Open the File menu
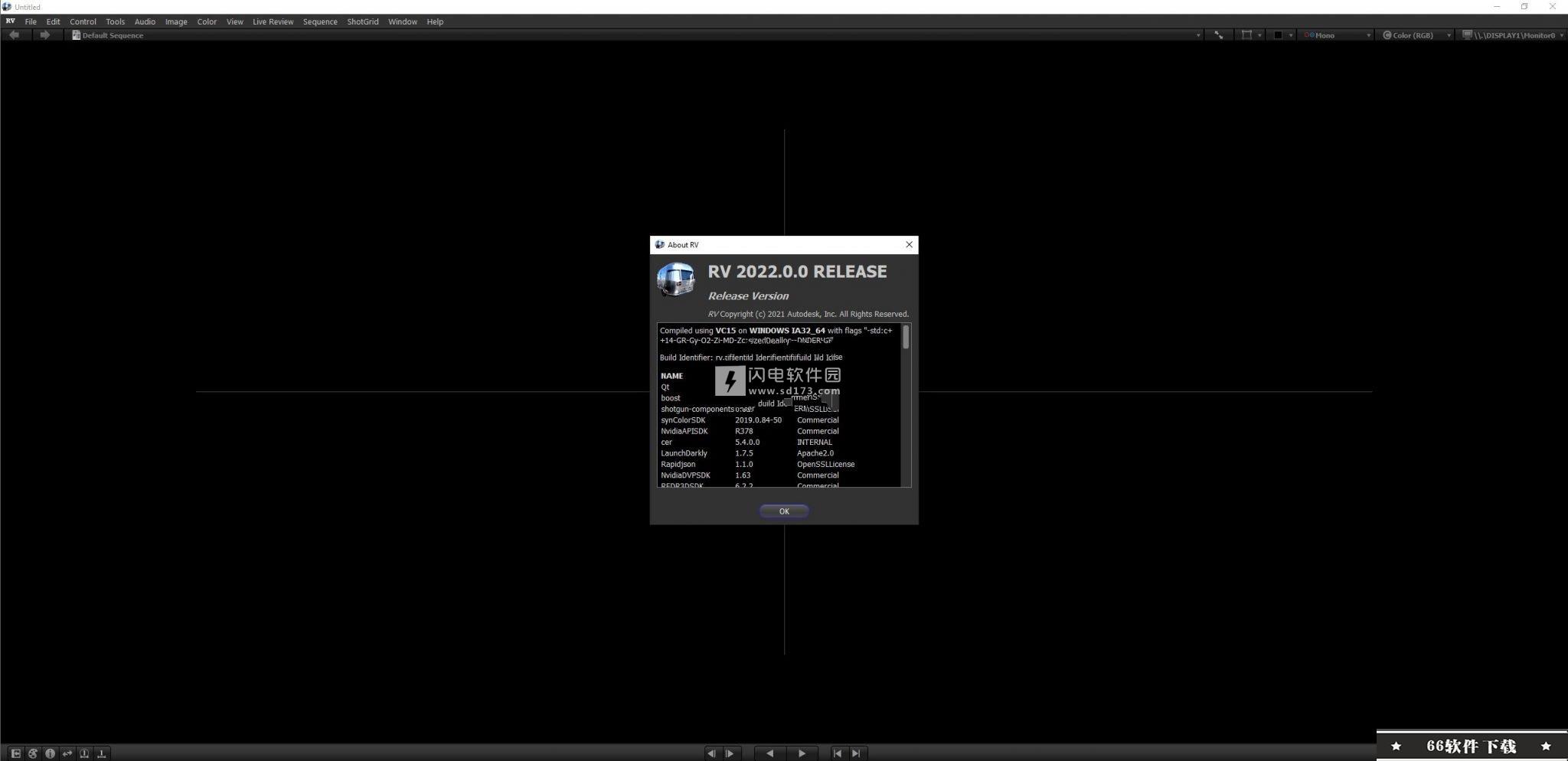 coord(31,21)
